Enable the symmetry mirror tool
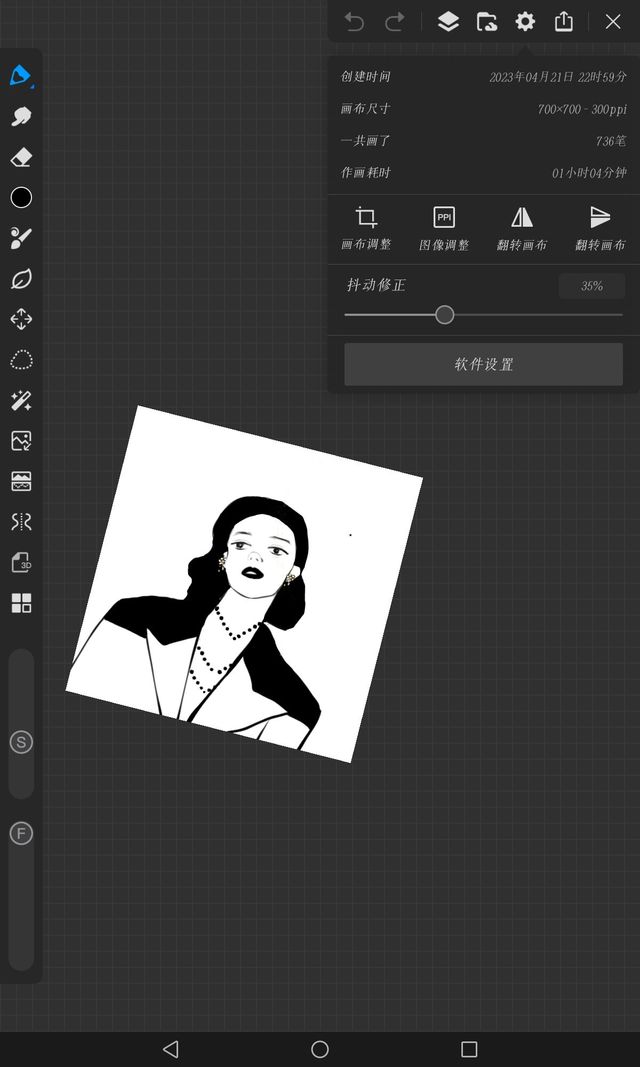This screenshot has height=1067, width=640. point(21,522)
